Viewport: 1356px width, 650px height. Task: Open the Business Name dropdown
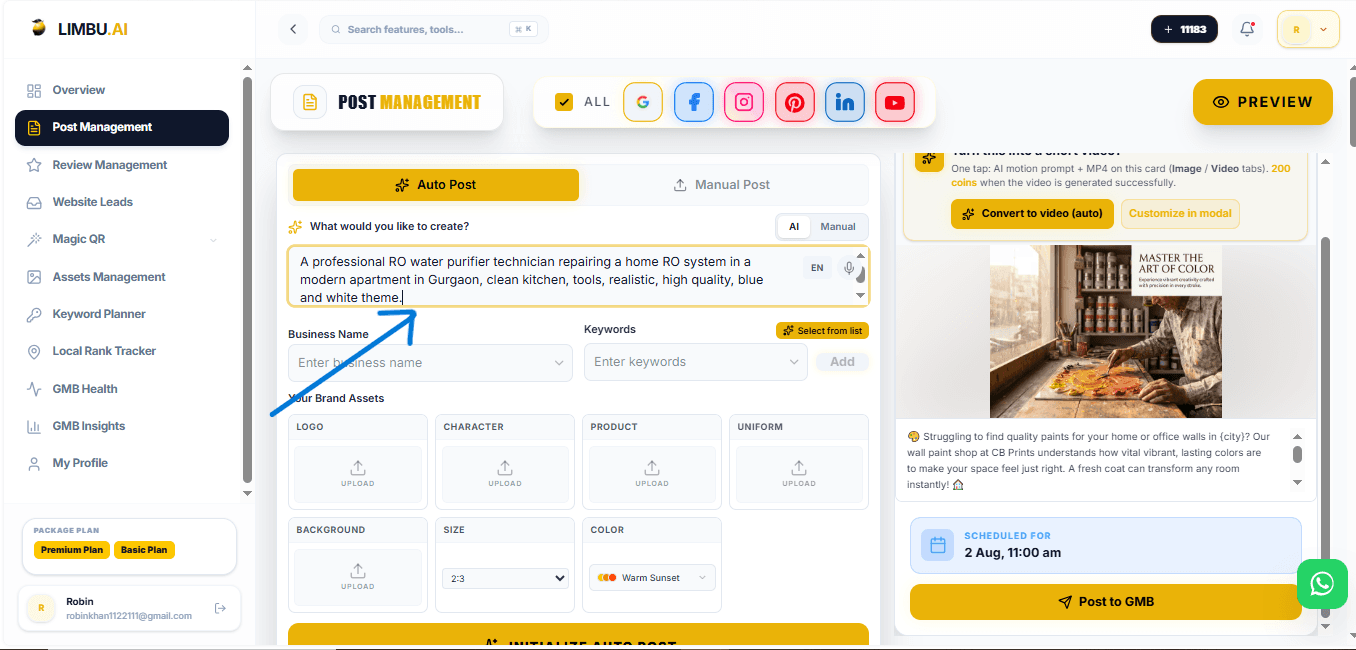(x=430, y=363)
